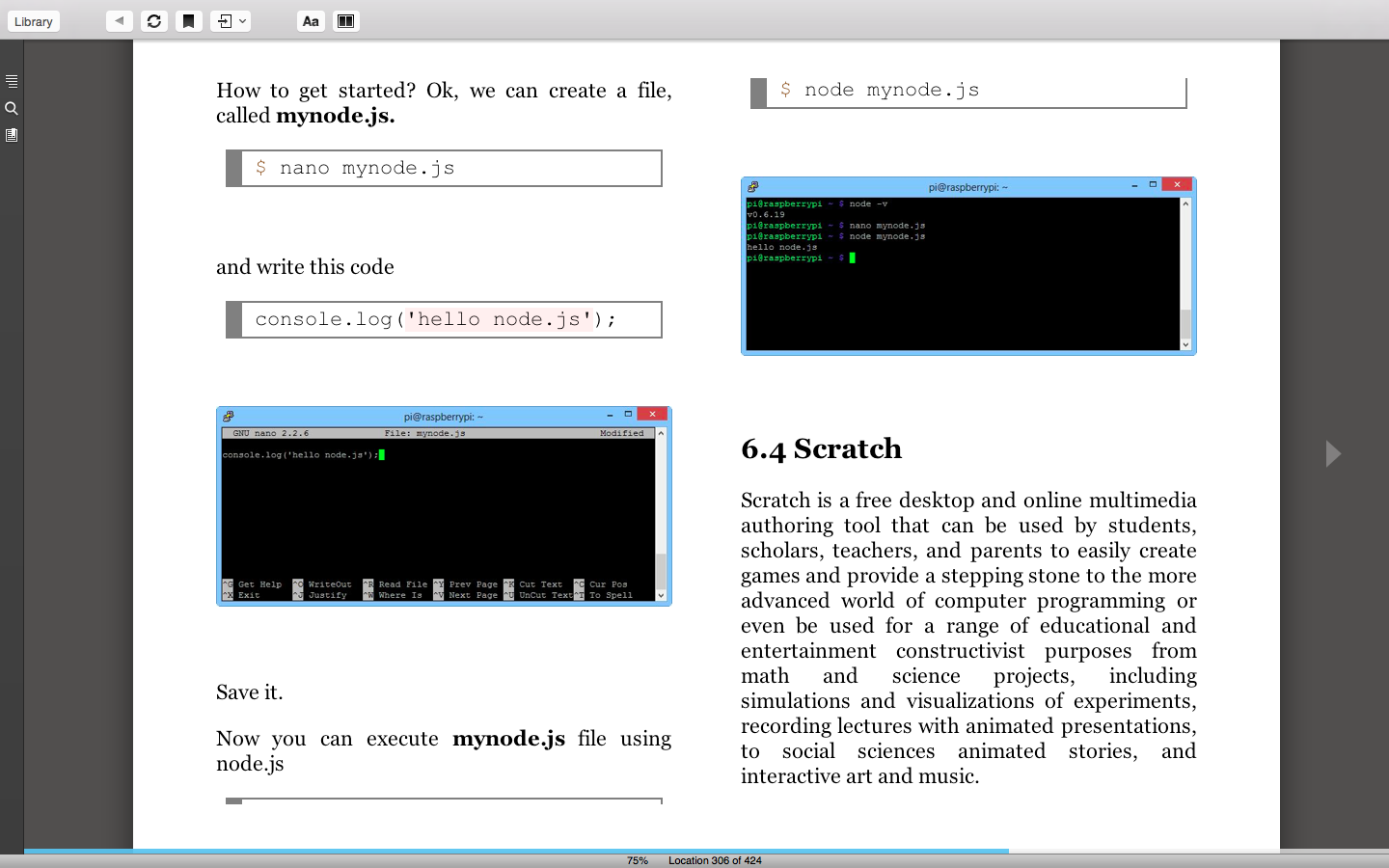Click the 'Location 306 of 424' status text

tap(715, 860)
